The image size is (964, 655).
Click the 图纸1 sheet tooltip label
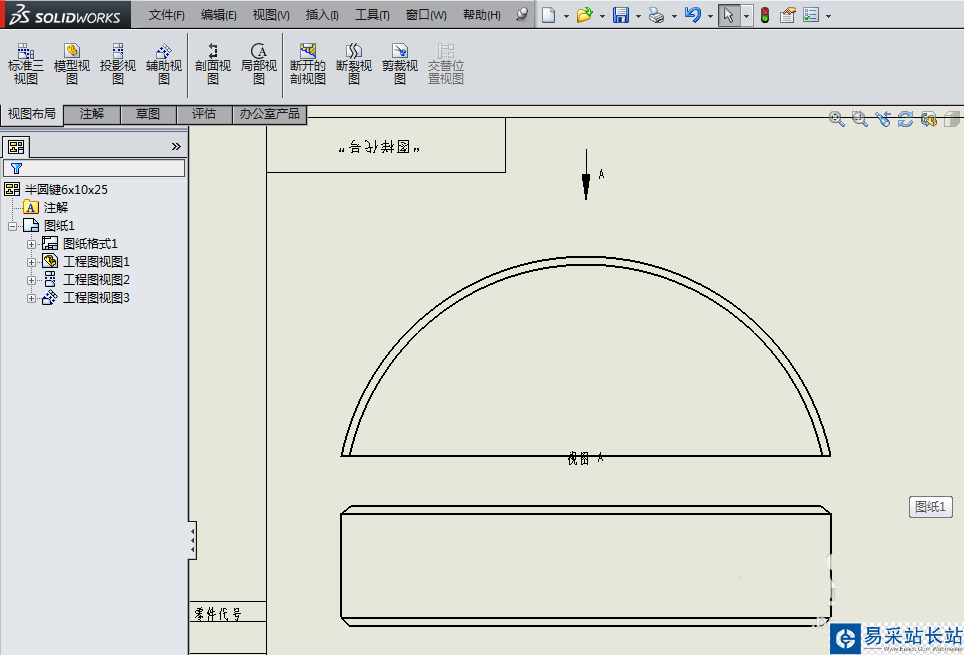coord(930,507)
